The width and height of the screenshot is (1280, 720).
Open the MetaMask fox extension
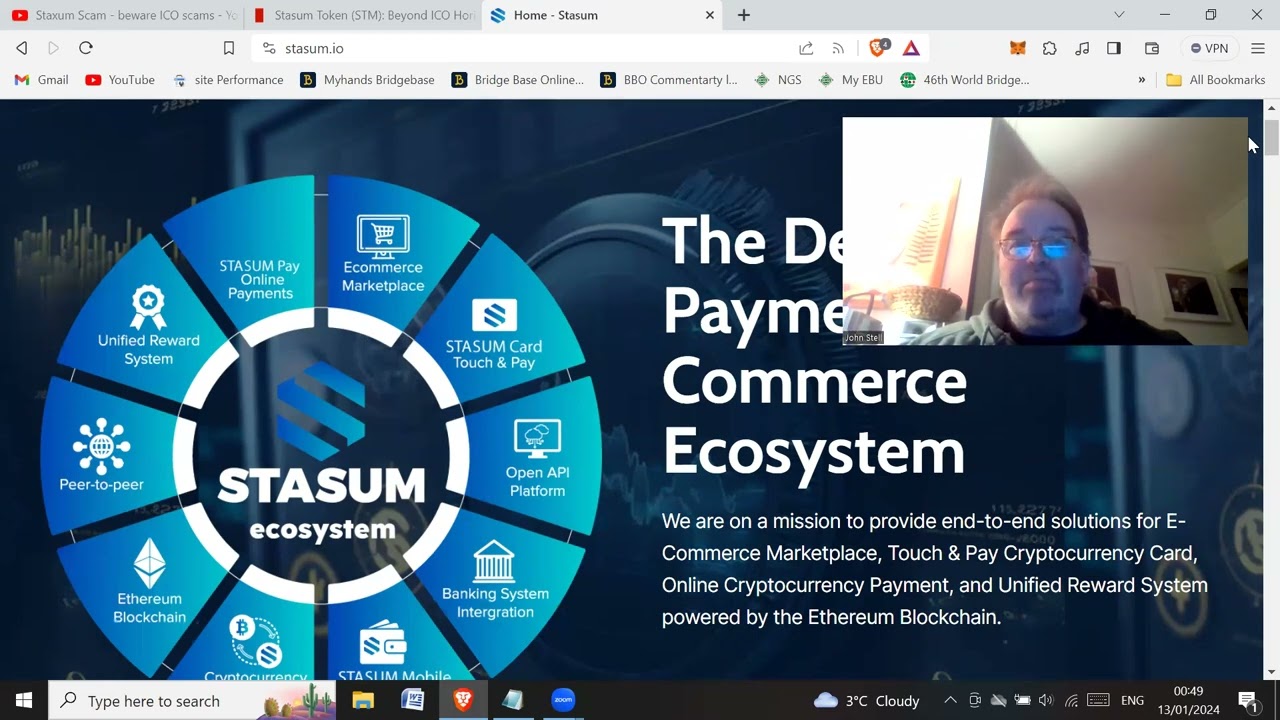point(1017,48)
